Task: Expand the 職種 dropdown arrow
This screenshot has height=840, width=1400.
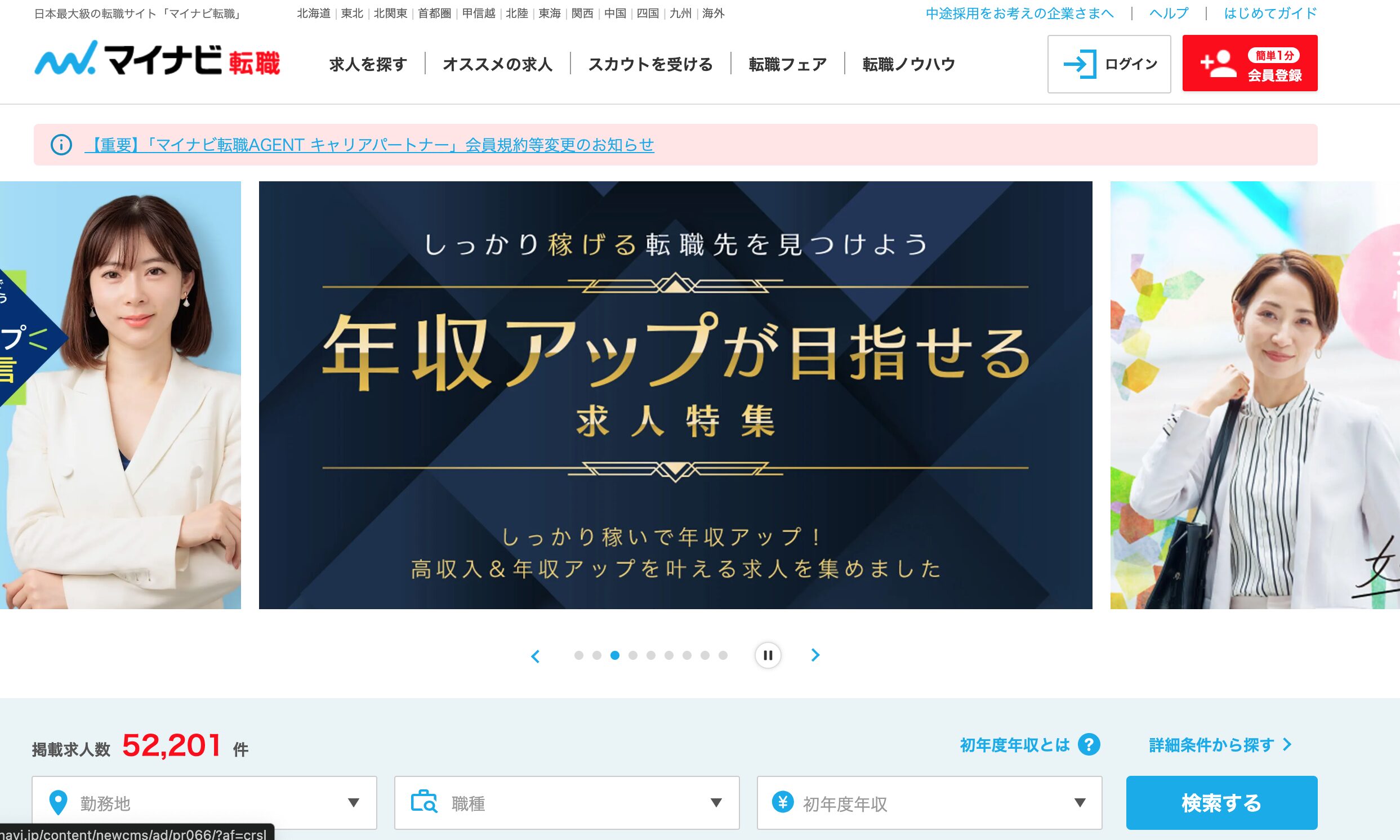Action: pos(716,803)
